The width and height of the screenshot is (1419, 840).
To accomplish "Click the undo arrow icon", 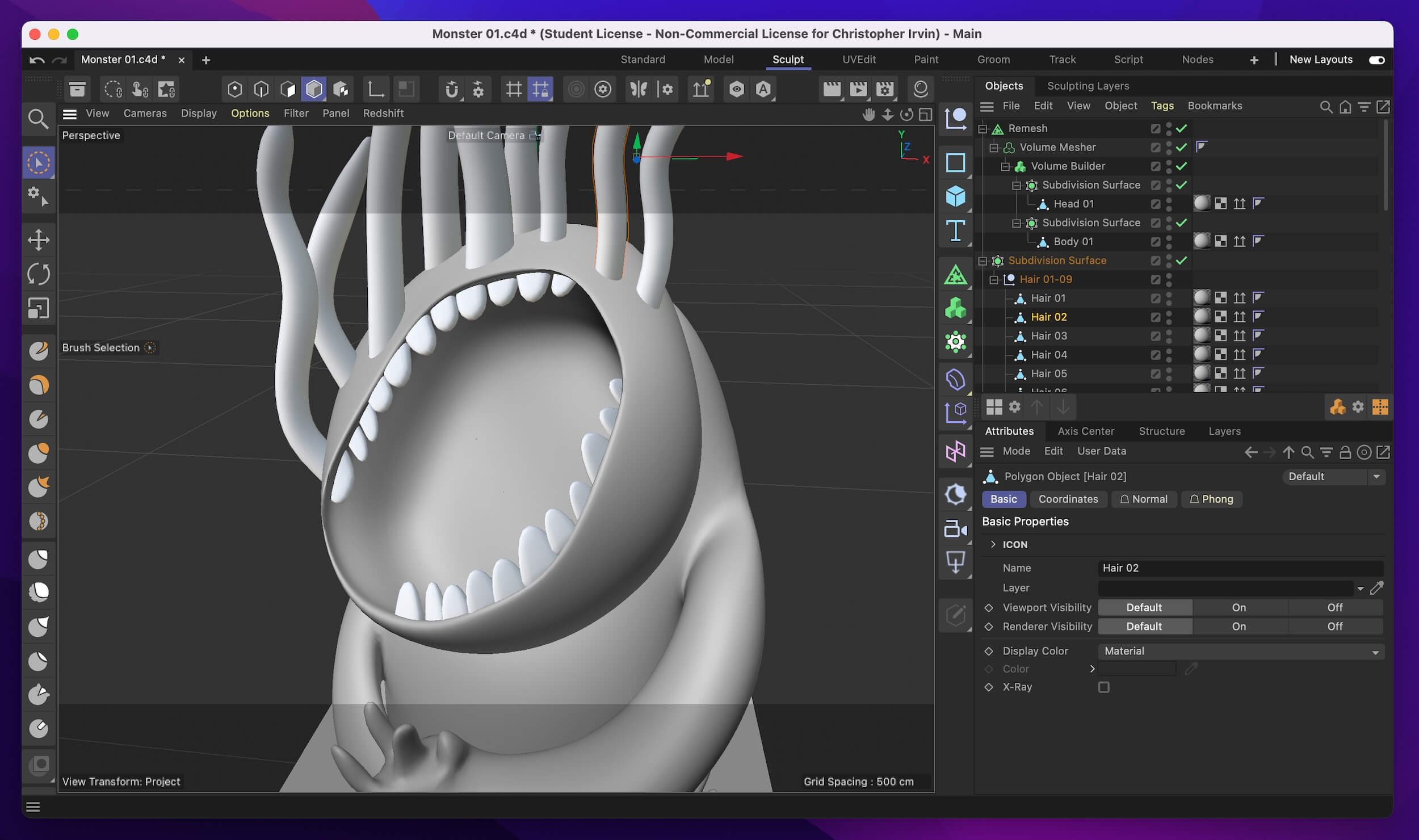I will pos(37,60).
